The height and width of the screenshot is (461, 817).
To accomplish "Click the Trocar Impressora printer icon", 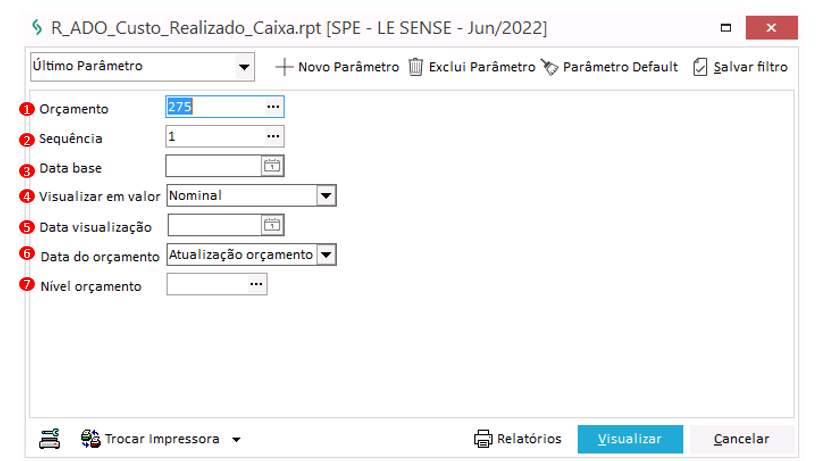I will (91, 438).
